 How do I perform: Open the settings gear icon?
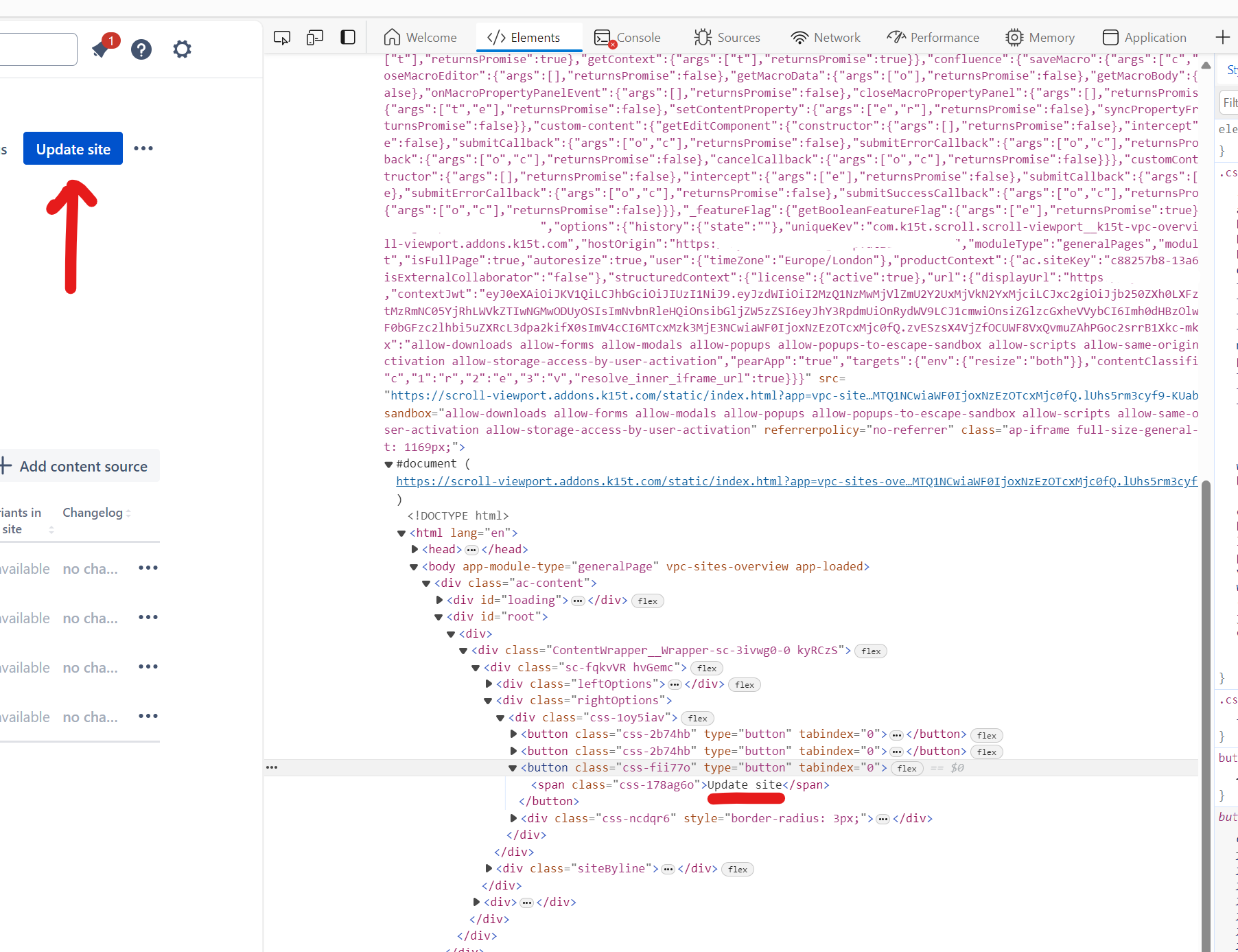(x=182, y=49)
